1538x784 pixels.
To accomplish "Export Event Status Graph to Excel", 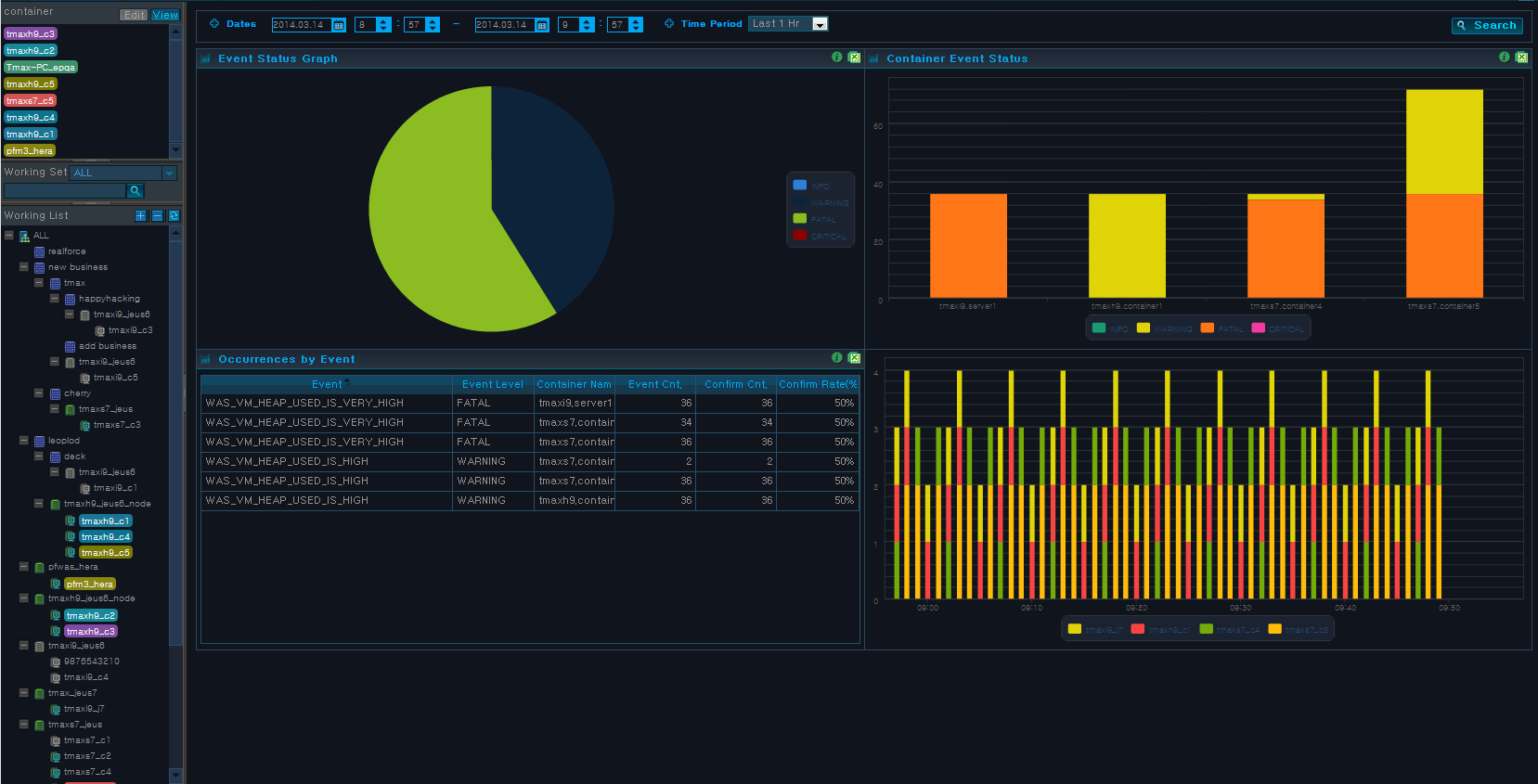I will tap(854, 58).
